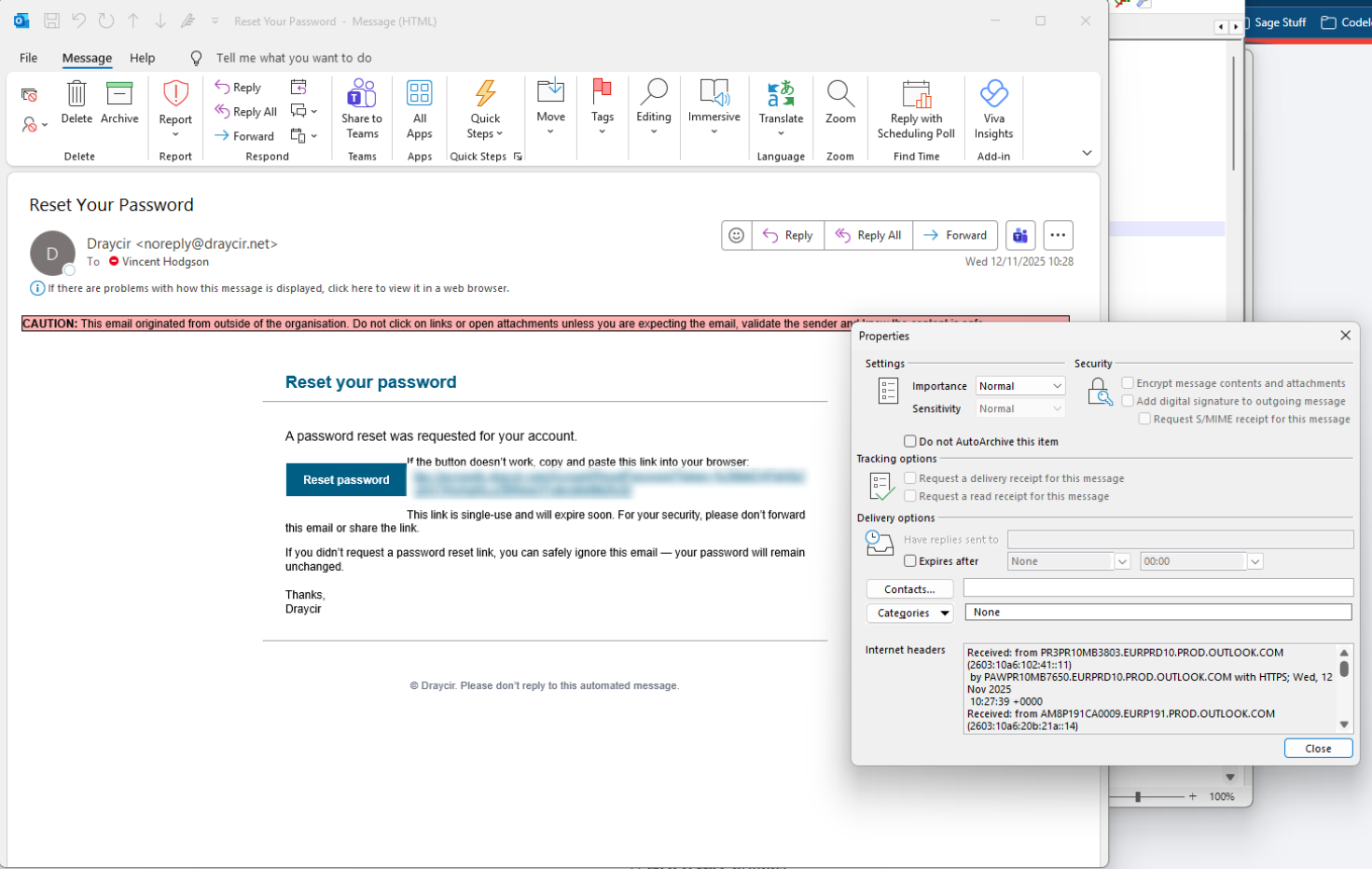The image size is (1372, 869).
Task: Expand ribbon display options chevron
Action: point(1087,153)
